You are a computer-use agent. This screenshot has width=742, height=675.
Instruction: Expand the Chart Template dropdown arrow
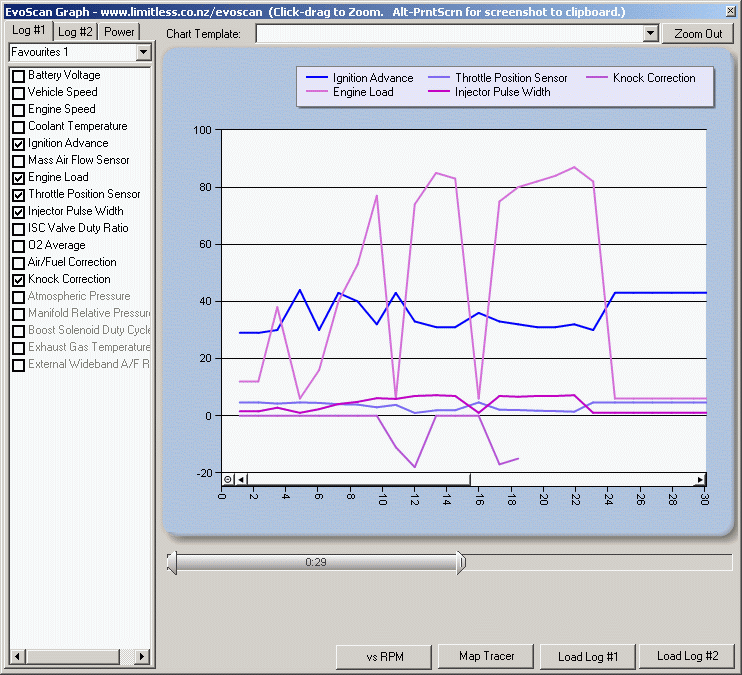point(651,33)
